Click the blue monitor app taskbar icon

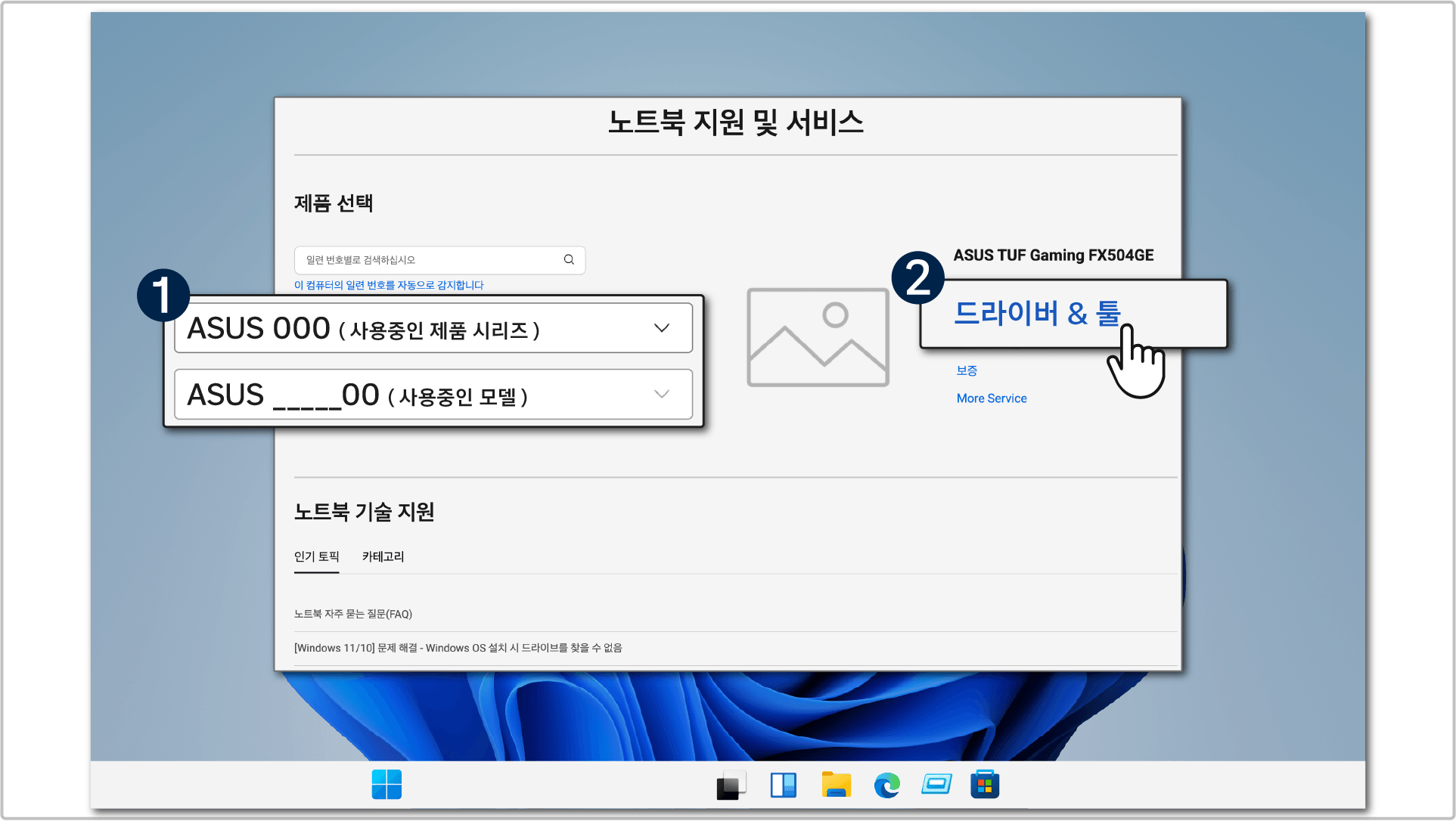point(936,785)
